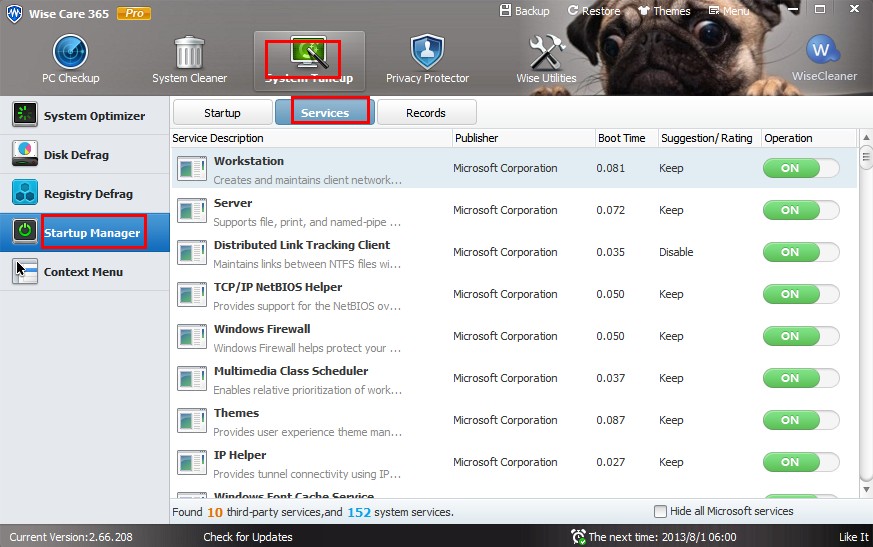873x547 pixels.
Task: Sort by Boot Time column header
Action: (x=626, y=138)
